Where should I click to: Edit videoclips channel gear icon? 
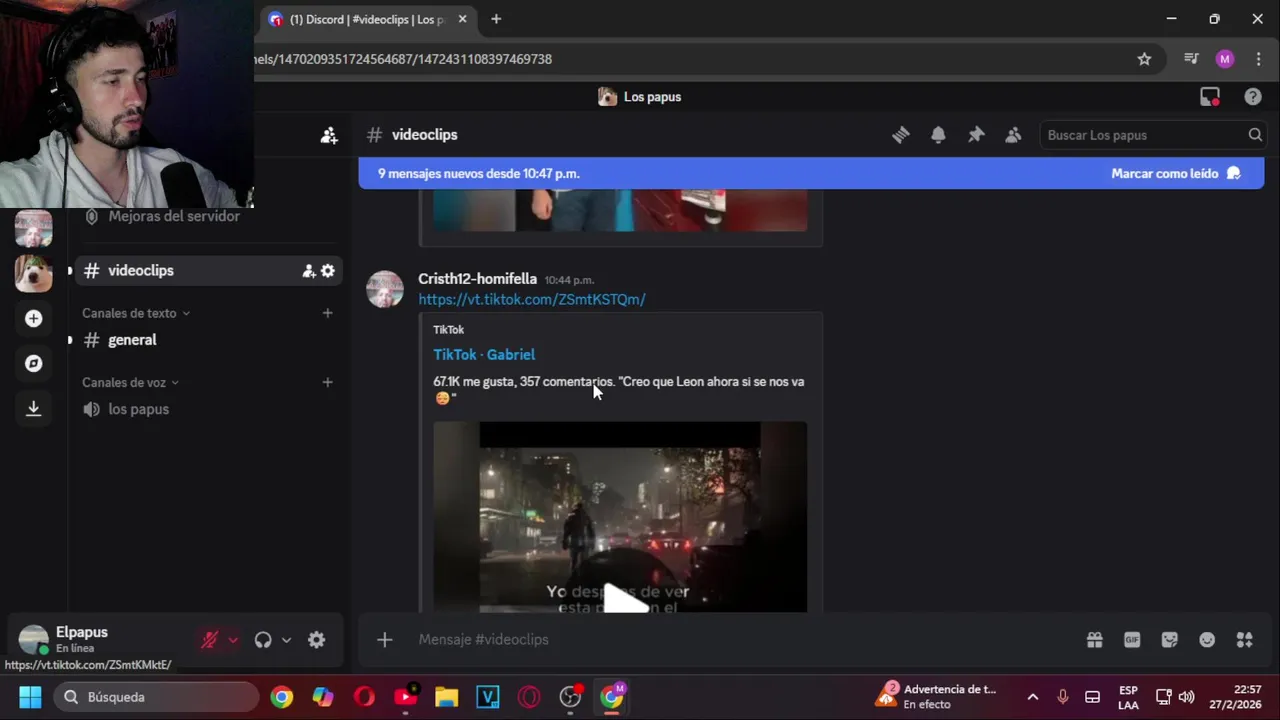click(x=328, y=271)
